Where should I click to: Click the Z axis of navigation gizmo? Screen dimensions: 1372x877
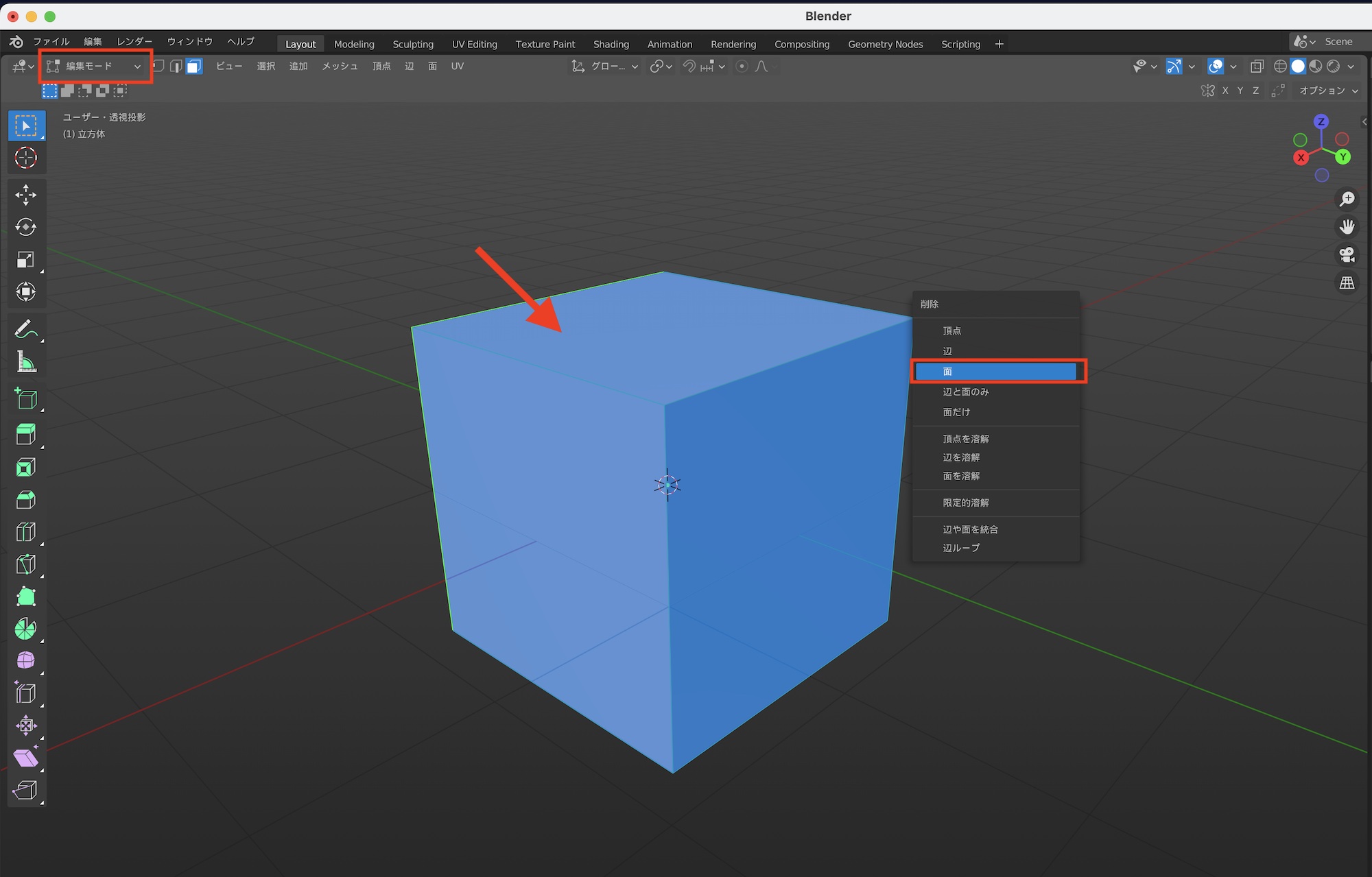1321,122
